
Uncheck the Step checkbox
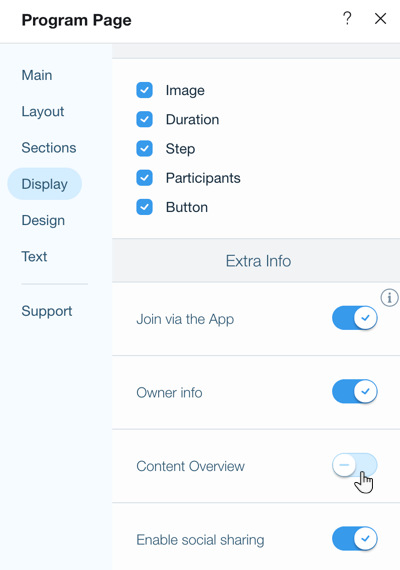coord(144,149)
